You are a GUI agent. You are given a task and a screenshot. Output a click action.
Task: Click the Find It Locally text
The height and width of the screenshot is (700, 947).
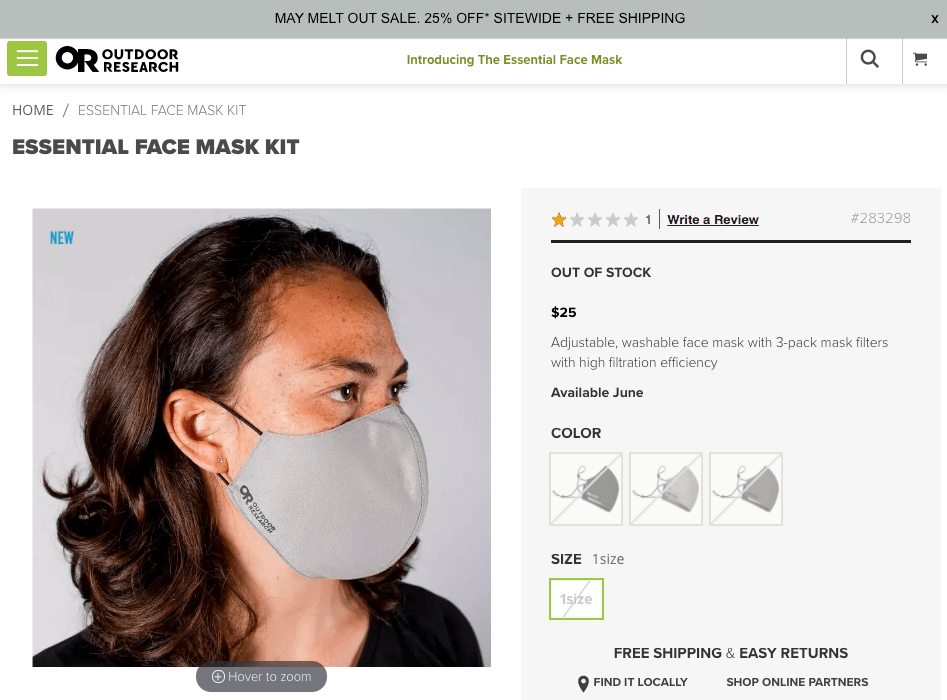(640, 682)
